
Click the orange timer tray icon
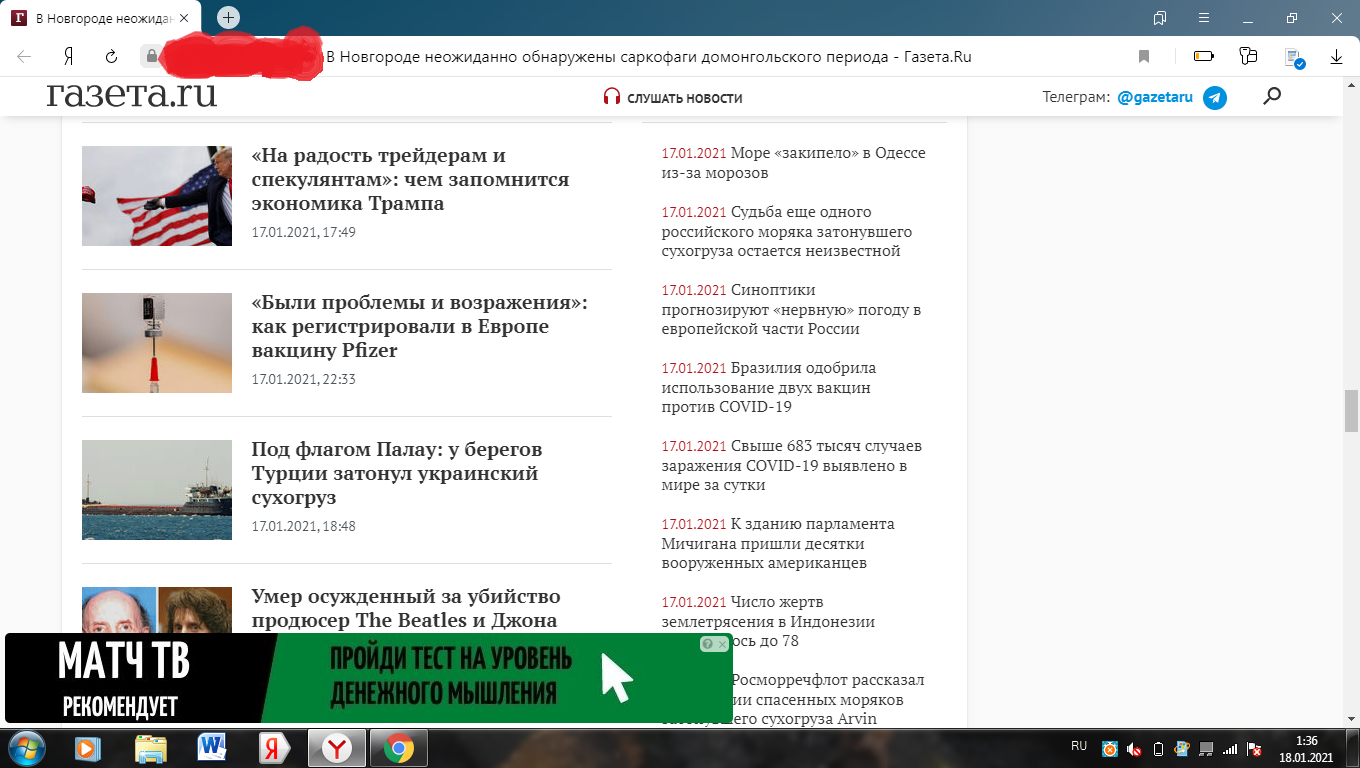(1109, 749)
